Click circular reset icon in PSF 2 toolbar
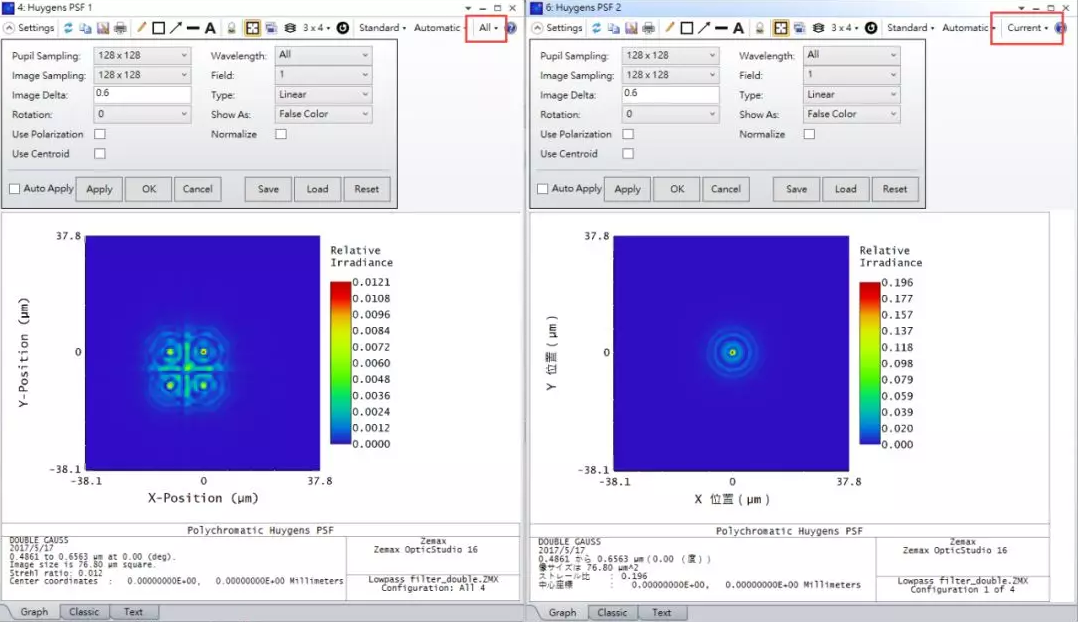Screen dimensions: 1078x622 pyautogui.click(x=870, y=28)
